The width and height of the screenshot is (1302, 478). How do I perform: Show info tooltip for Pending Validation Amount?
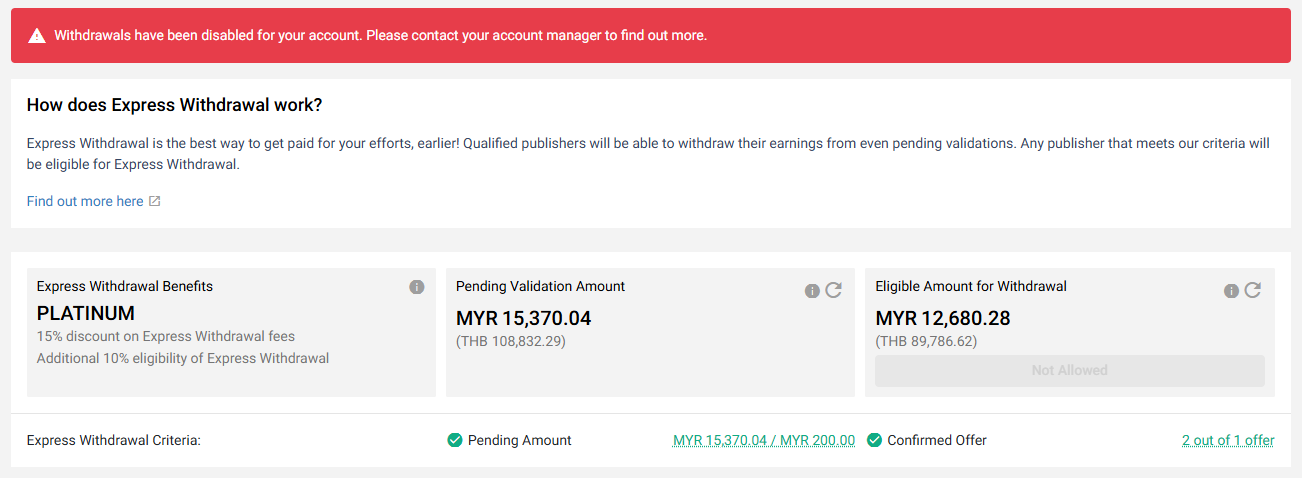pos(813,291)
